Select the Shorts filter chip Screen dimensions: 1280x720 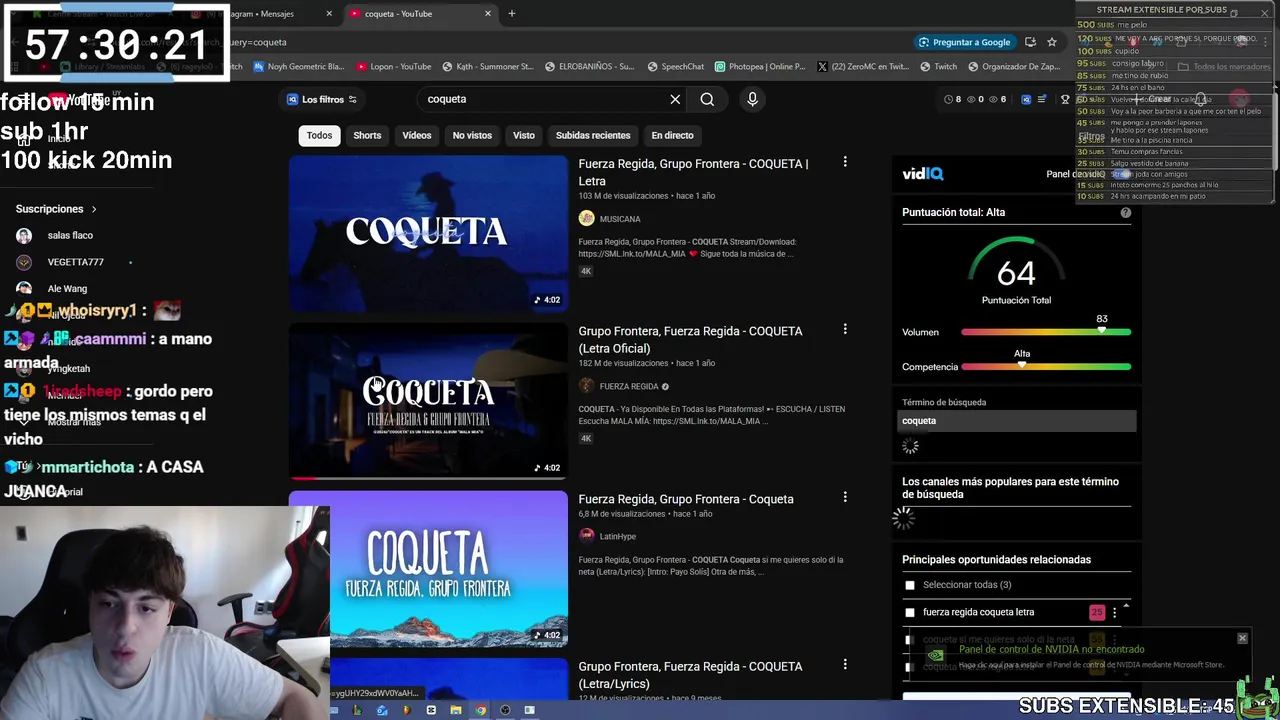(x=367, y=135)
